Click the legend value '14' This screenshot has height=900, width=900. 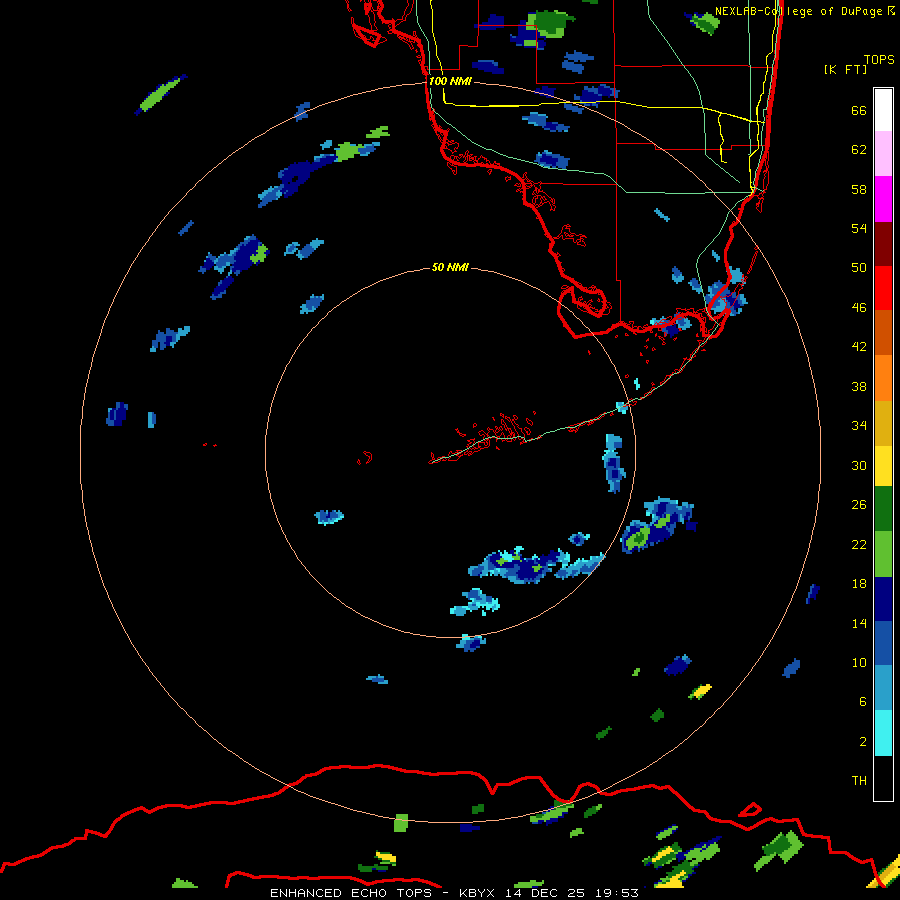click(859, 623)
